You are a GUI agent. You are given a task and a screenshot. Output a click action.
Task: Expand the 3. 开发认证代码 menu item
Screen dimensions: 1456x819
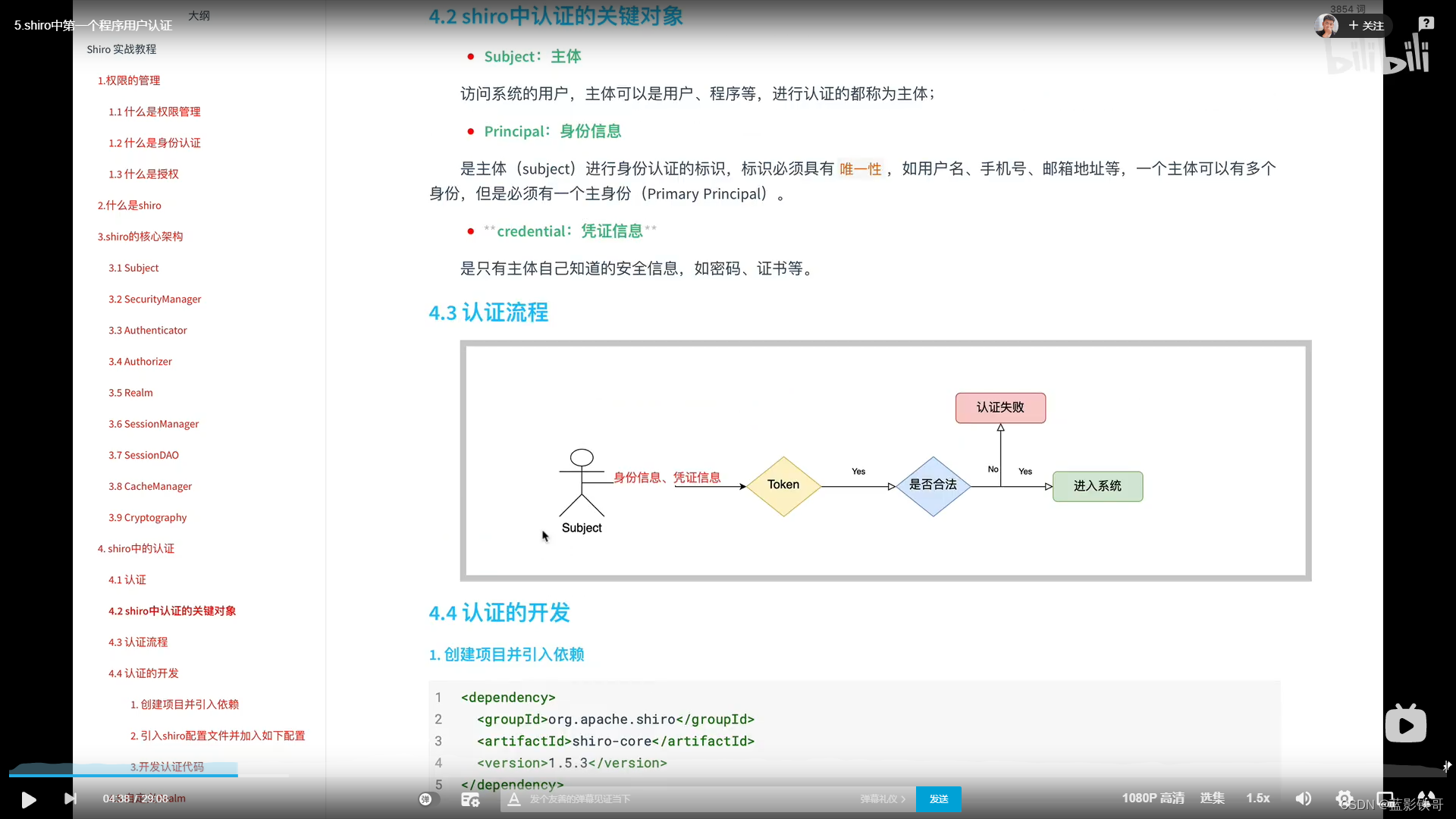(168, 766)
